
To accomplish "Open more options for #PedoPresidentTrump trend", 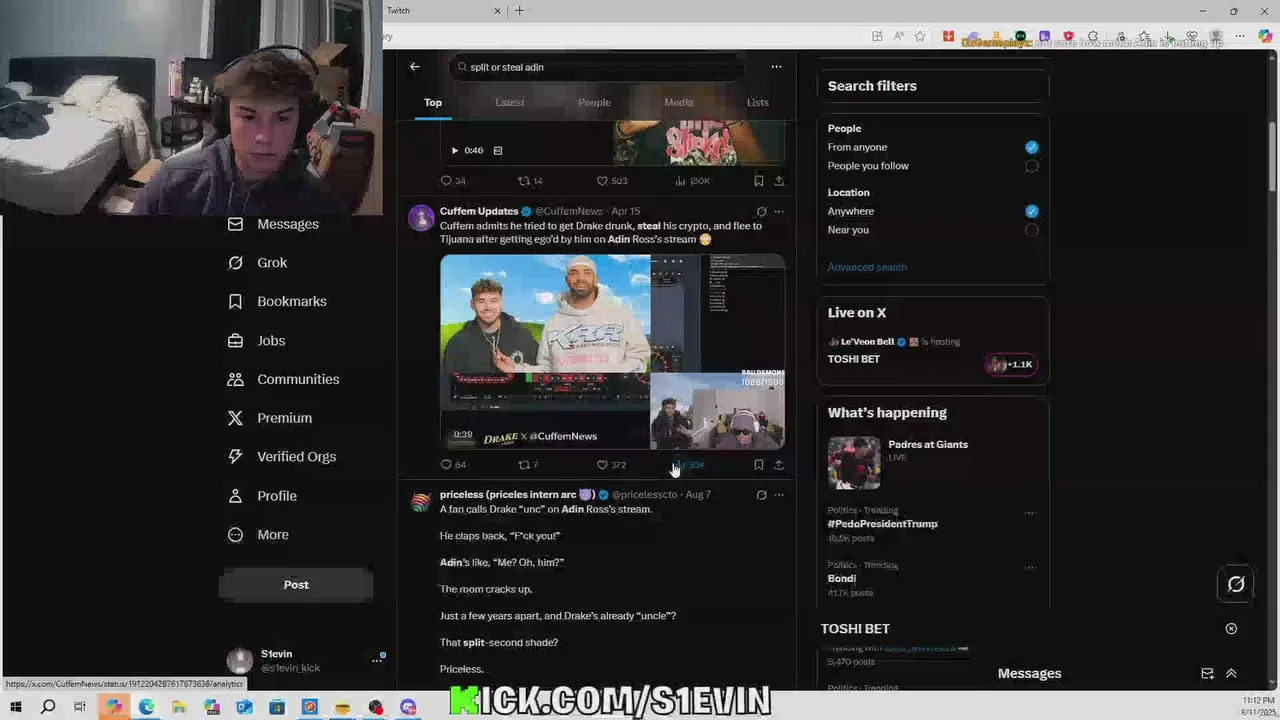I will pos(1030,513).
